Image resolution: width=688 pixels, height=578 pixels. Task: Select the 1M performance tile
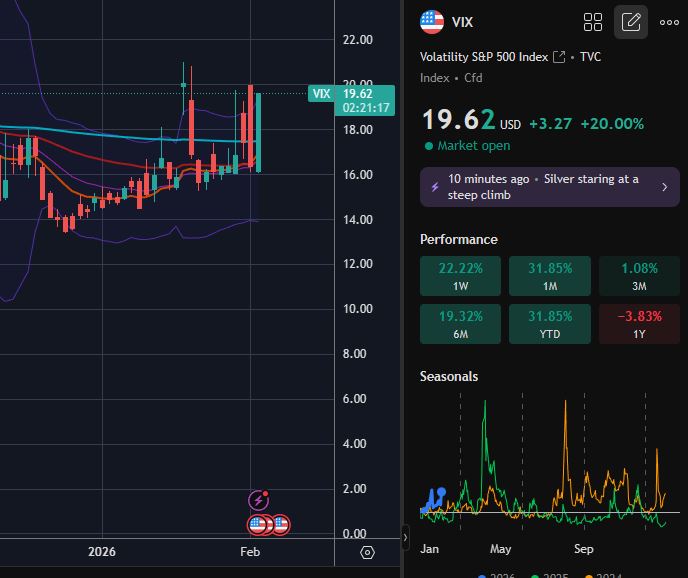click(550, 276)
